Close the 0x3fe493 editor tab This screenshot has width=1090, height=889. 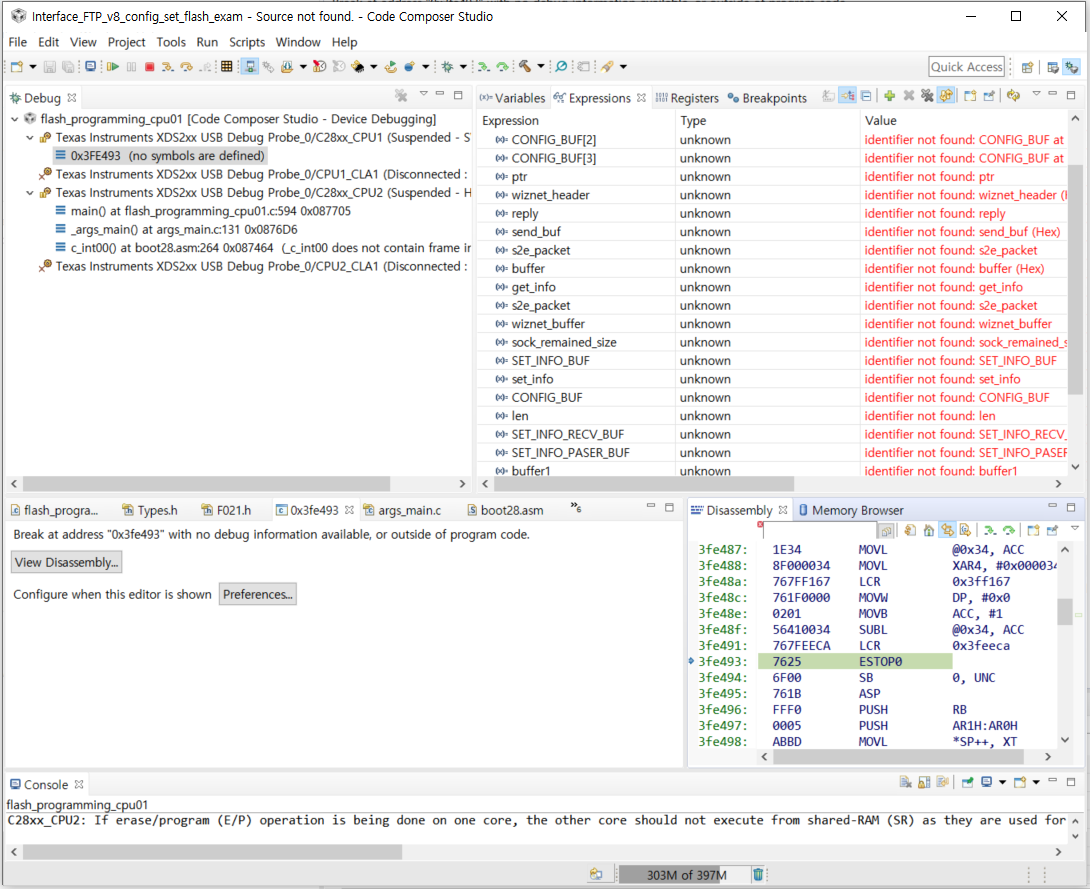(349, 510)
